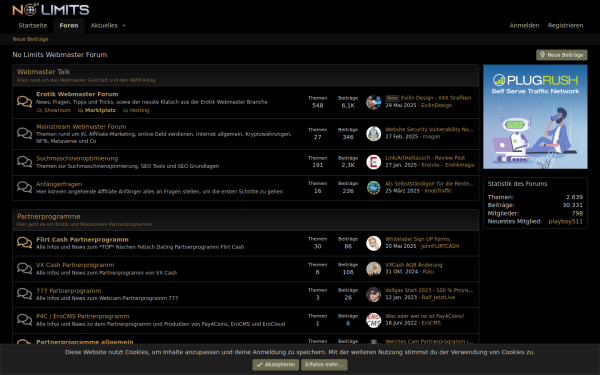Open the Aktuelles menu item

104,26
